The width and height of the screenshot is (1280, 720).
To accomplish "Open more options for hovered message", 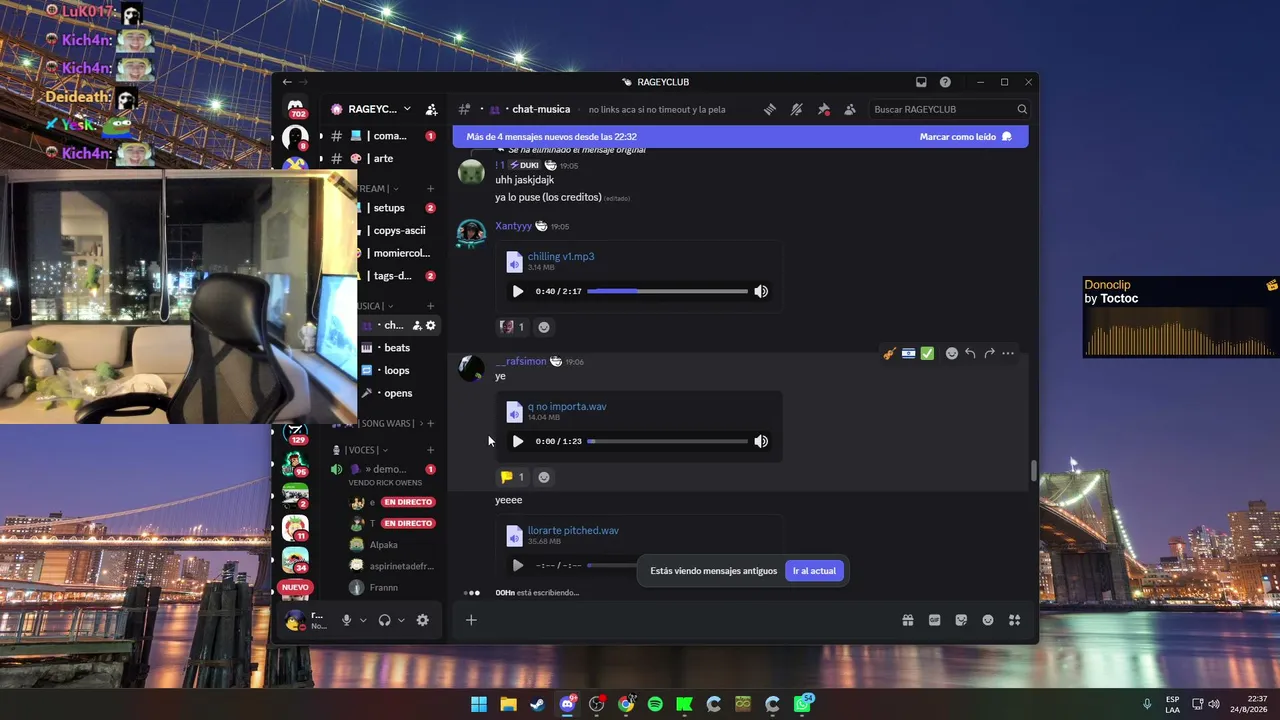I will (x=1008, y=353).
